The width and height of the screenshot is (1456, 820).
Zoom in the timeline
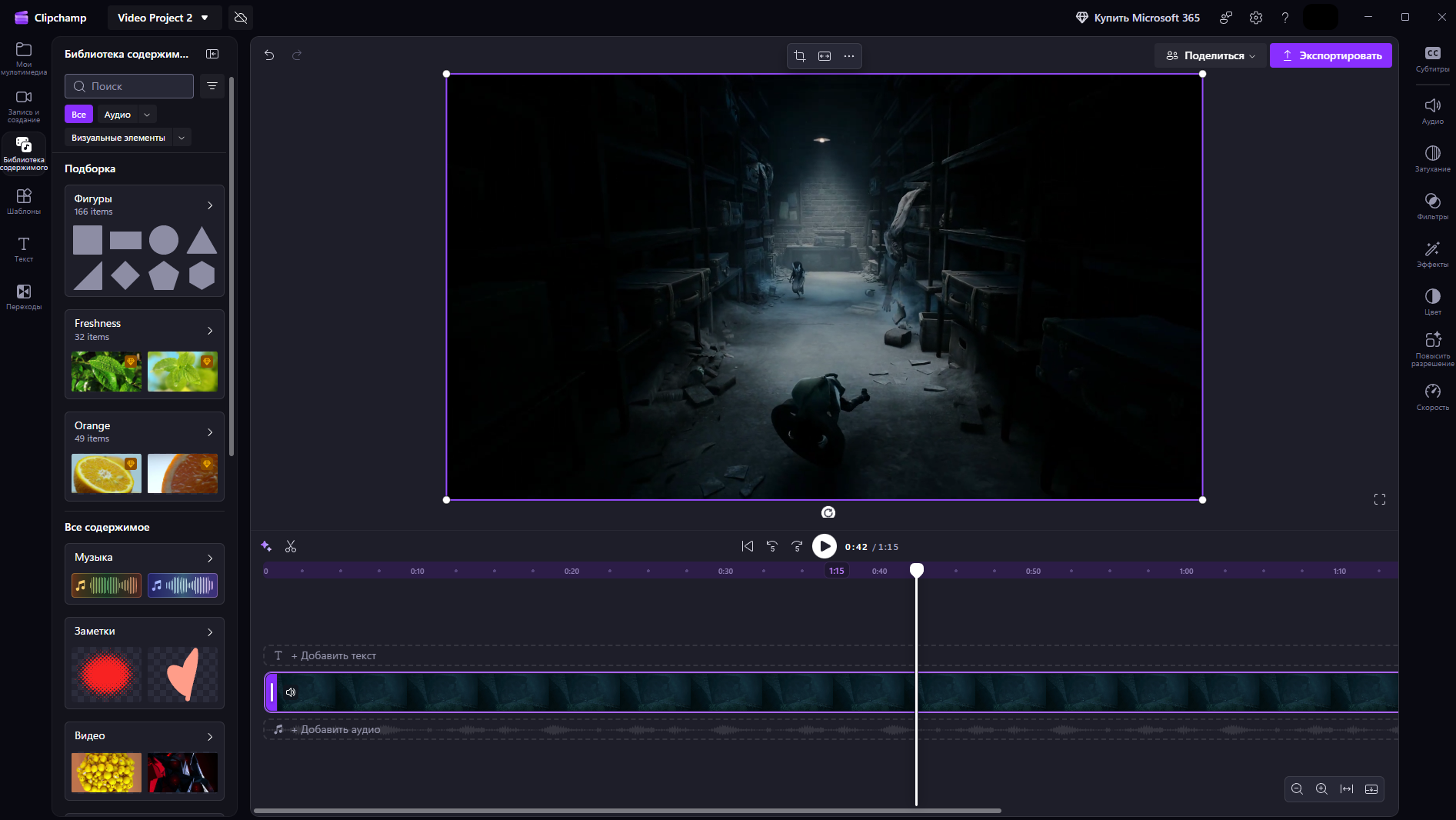(x=1321, y=789)
